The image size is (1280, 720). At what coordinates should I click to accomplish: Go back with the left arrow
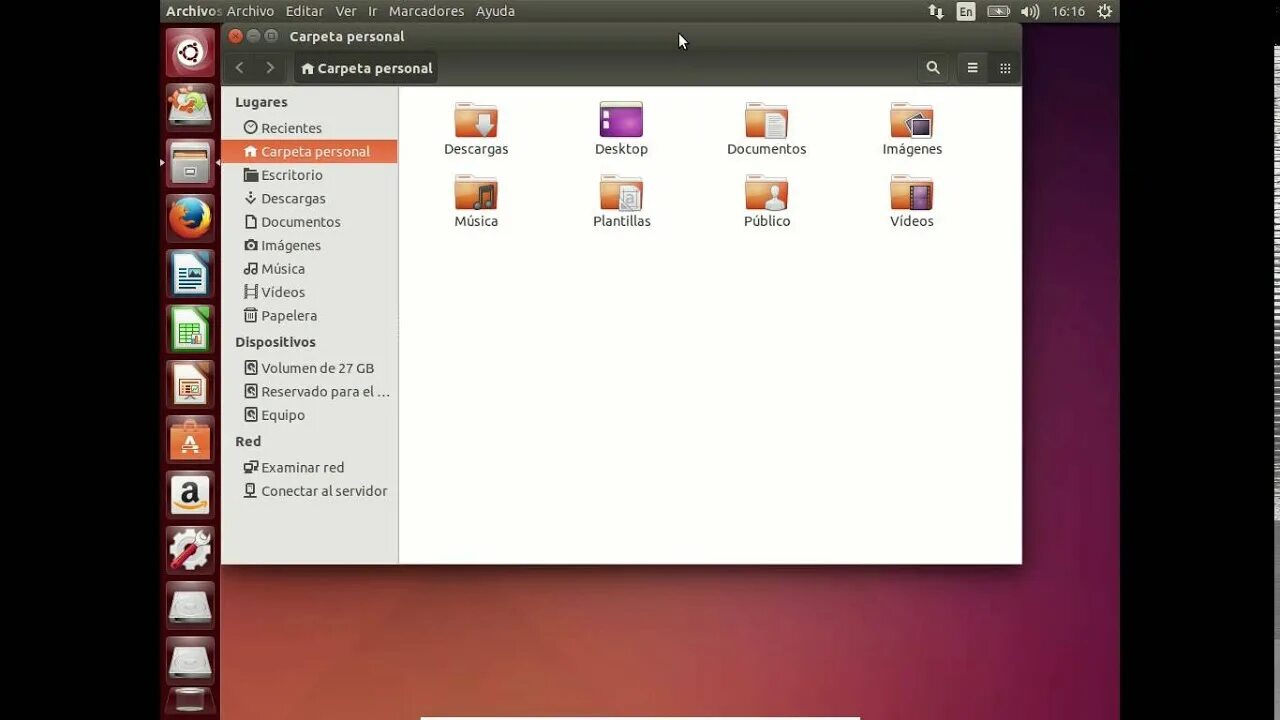pyautogui.click(x=239, y=68)
